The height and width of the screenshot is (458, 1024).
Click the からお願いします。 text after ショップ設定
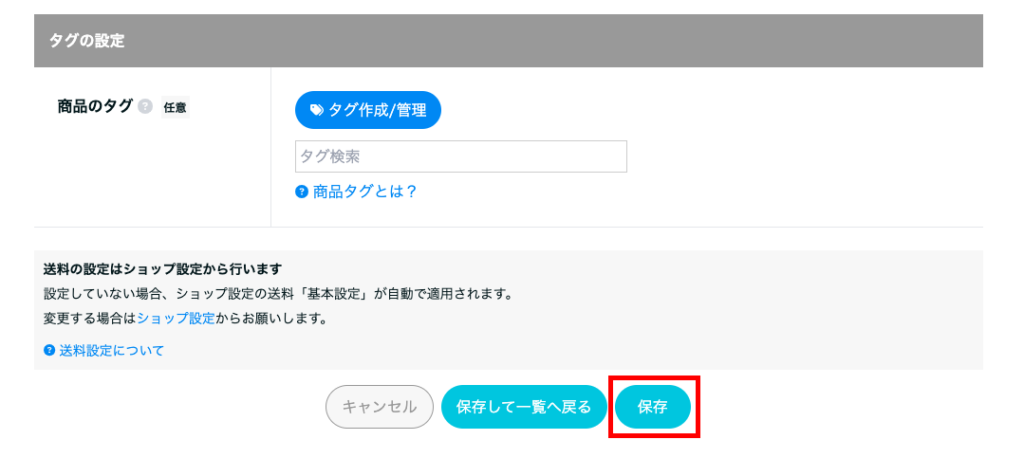[x=271, y=319]
